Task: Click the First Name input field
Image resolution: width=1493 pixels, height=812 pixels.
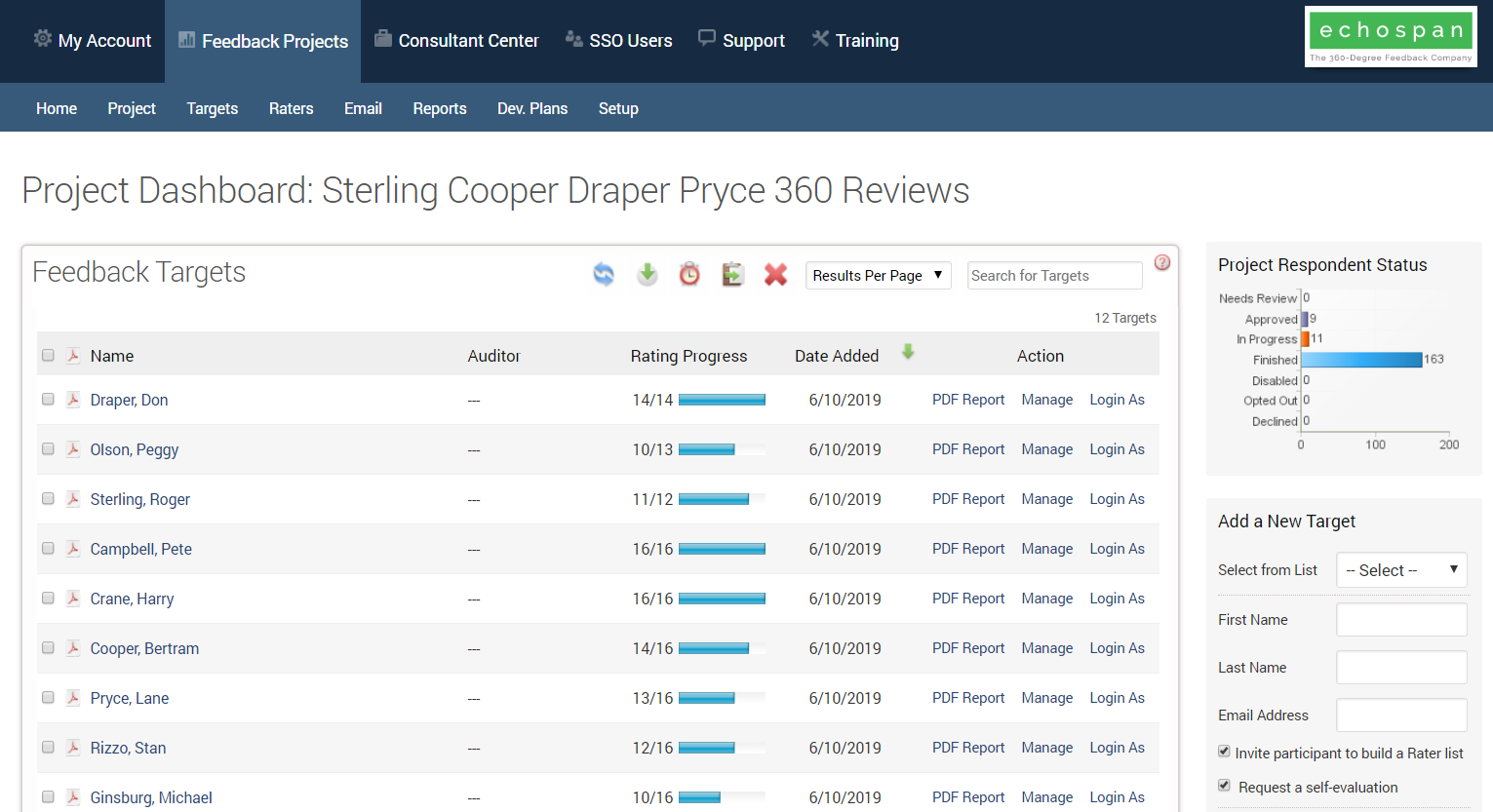Action: click(x=1401, y=619)
